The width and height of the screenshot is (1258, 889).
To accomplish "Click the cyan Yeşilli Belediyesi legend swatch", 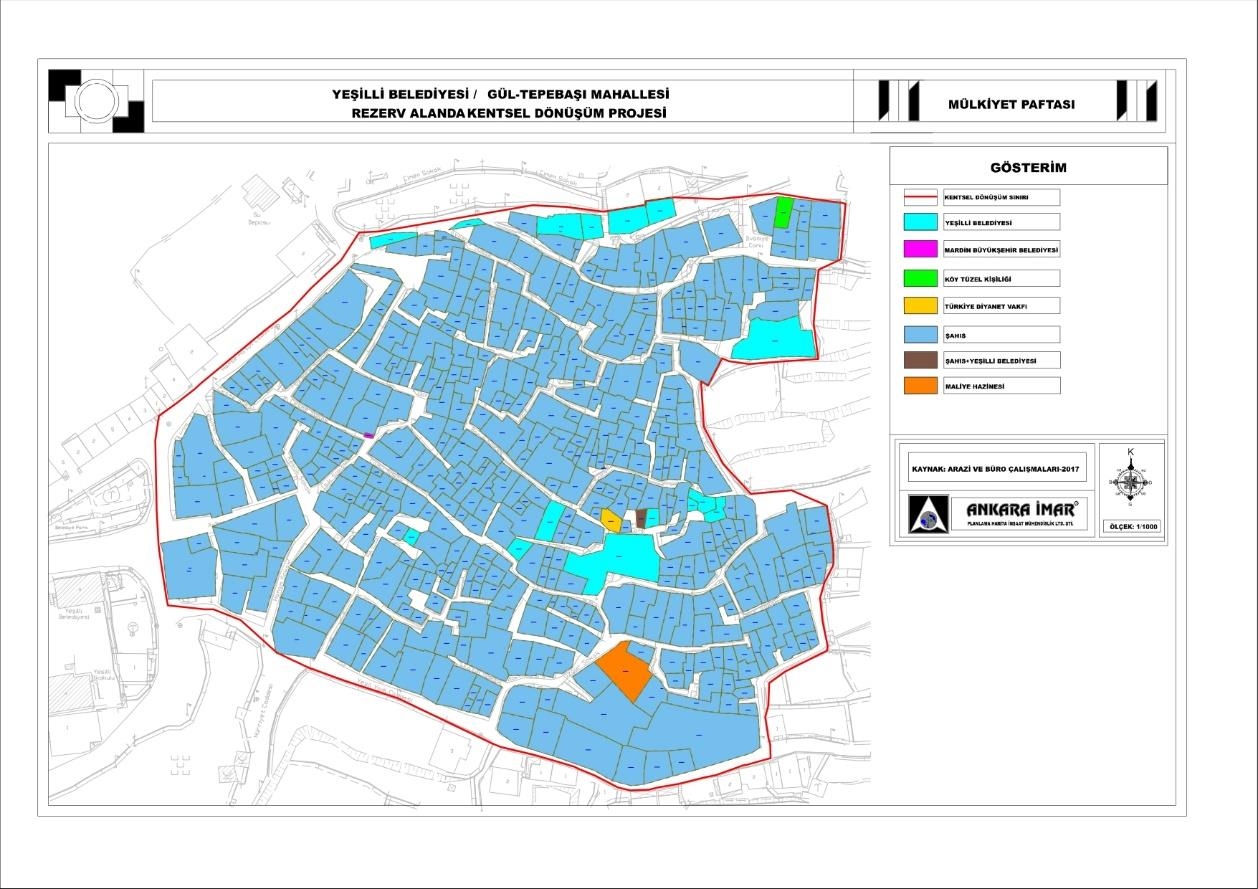I will (x=917, y=223).
